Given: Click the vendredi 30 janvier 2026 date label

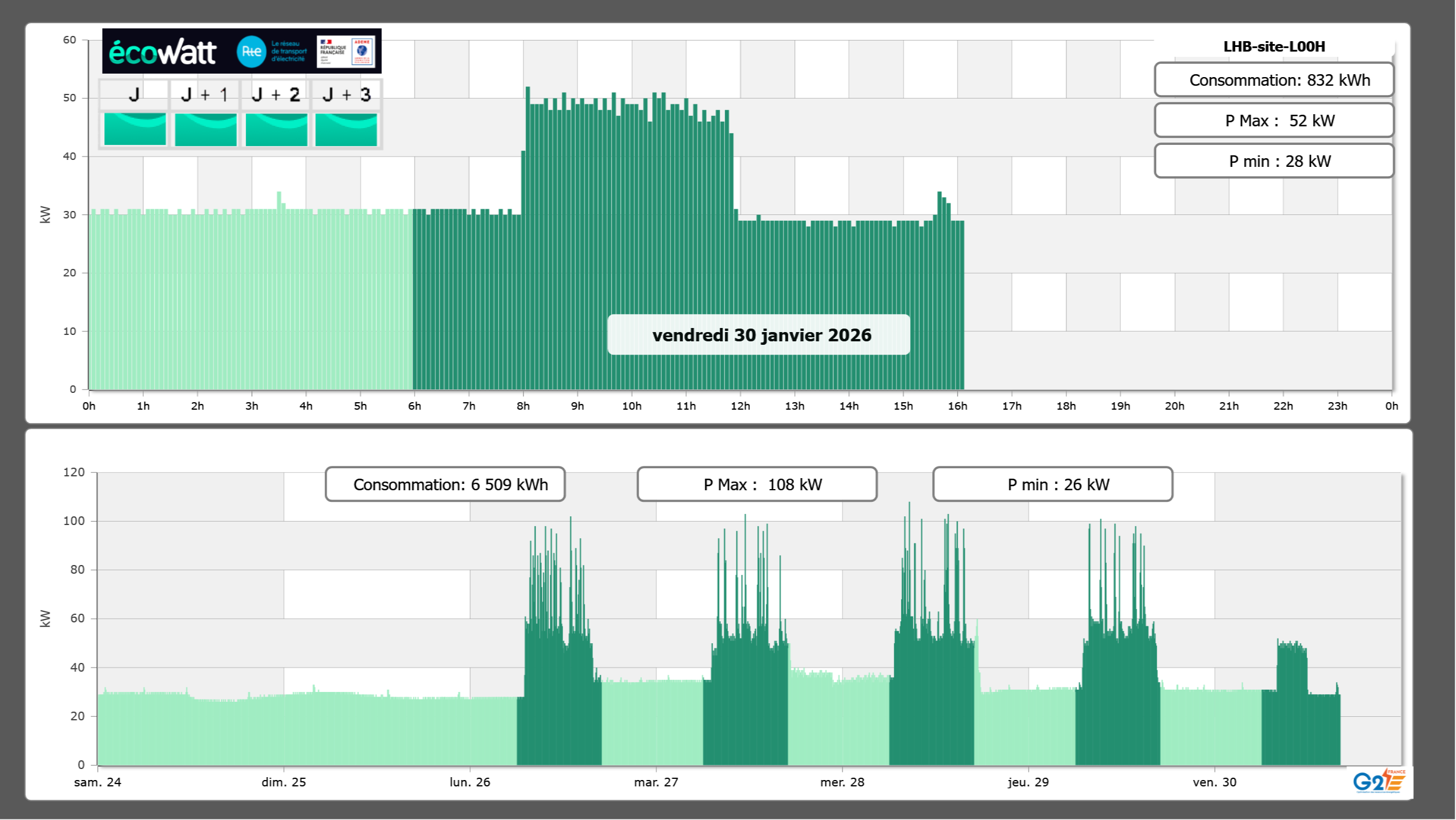Looking at the screenshot, I should pos(758,335).
